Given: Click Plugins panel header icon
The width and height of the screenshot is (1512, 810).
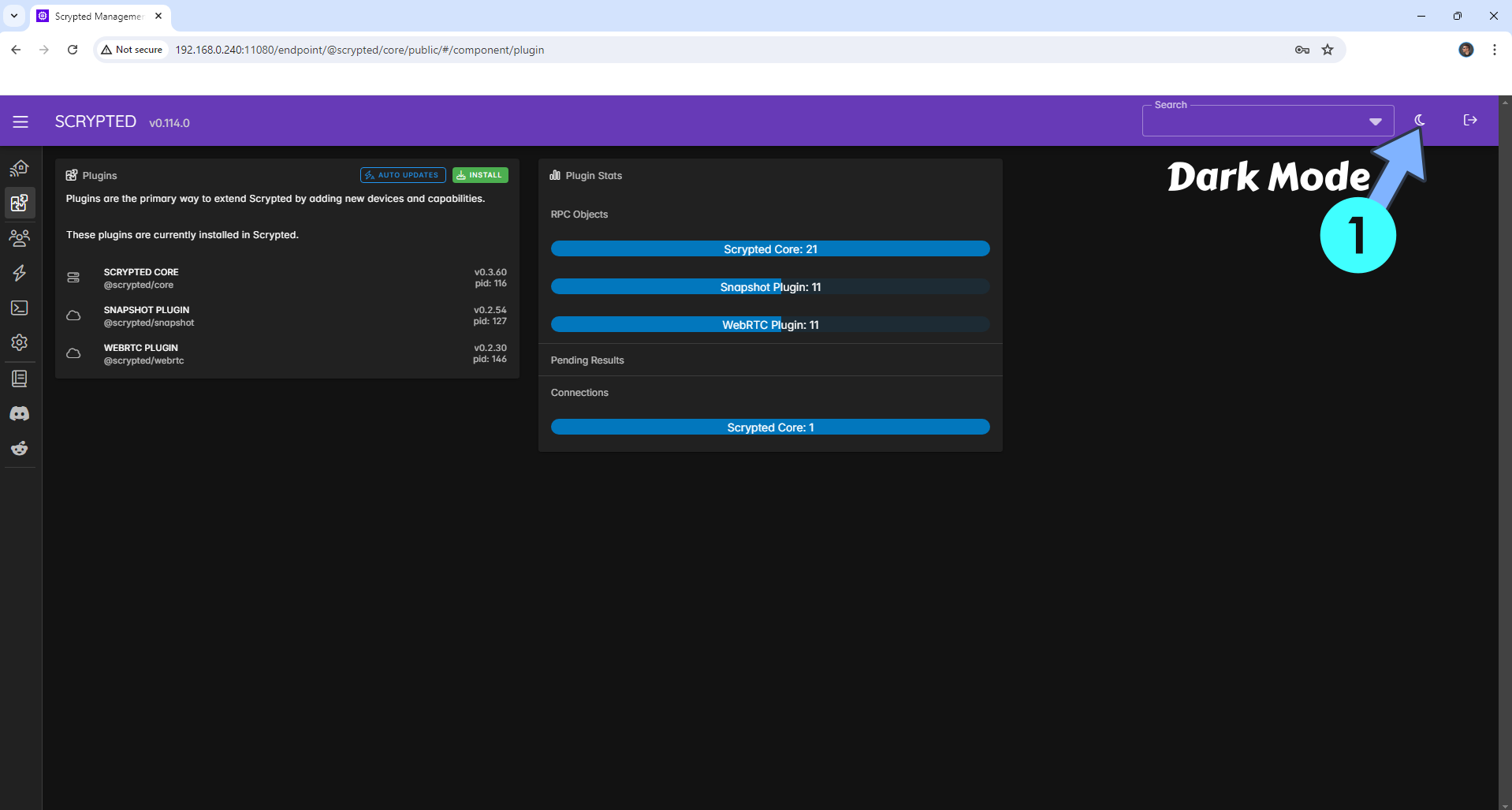Looking at the screenshot, I should (x=72, y=175).
